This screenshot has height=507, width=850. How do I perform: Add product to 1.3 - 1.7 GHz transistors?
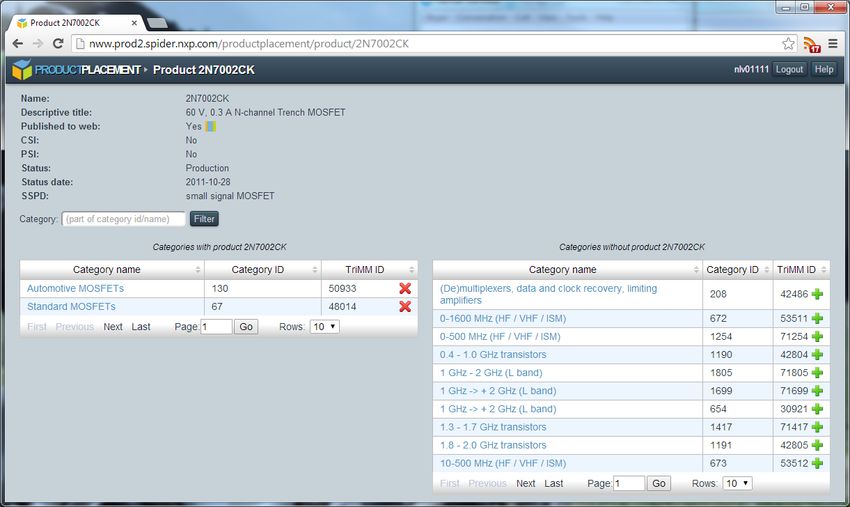click(x=817, y=427)
